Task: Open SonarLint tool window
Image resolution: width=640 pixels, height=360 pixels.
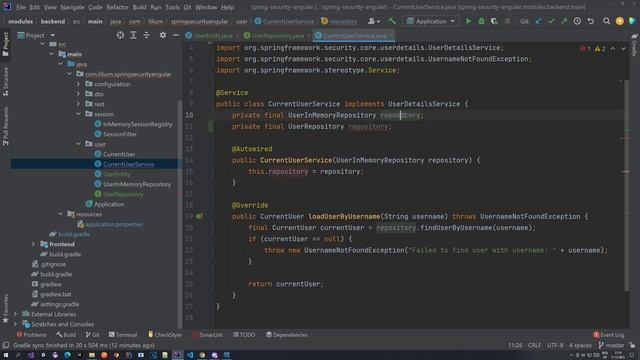Action: 207,335
